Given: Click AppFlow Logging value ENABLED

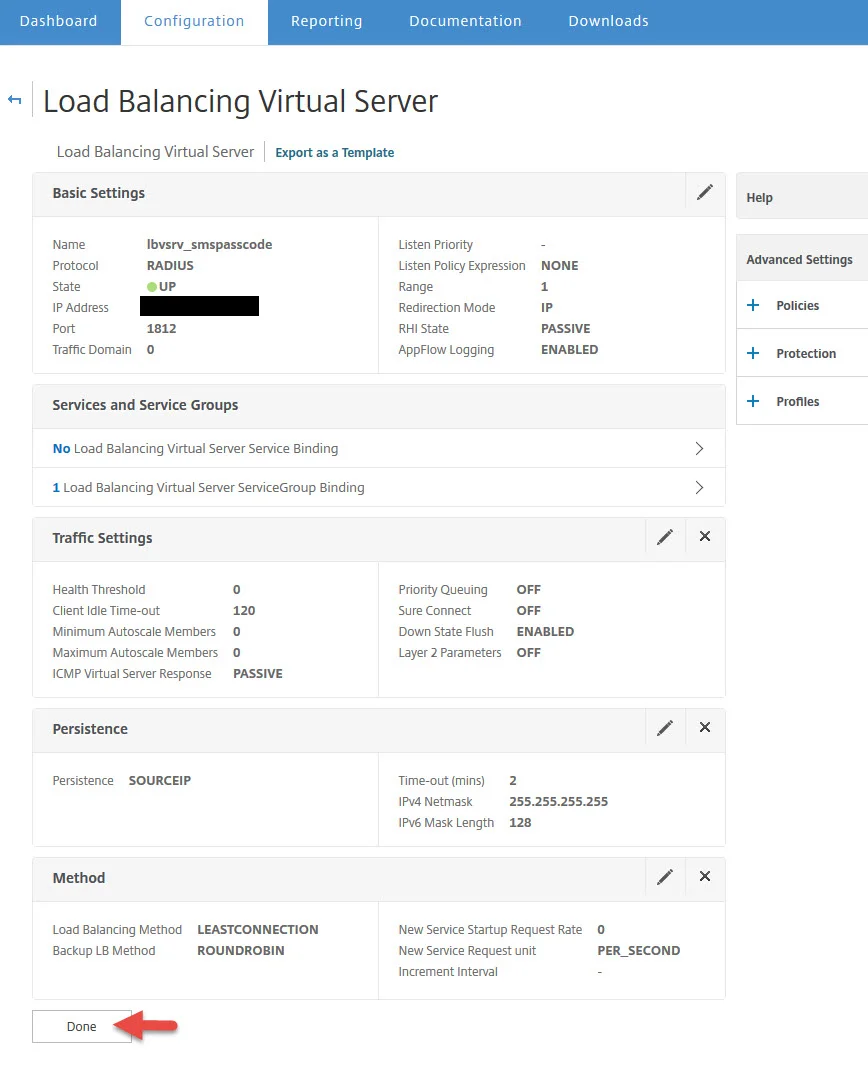Looking at the screenshot, I should point(569,349).
